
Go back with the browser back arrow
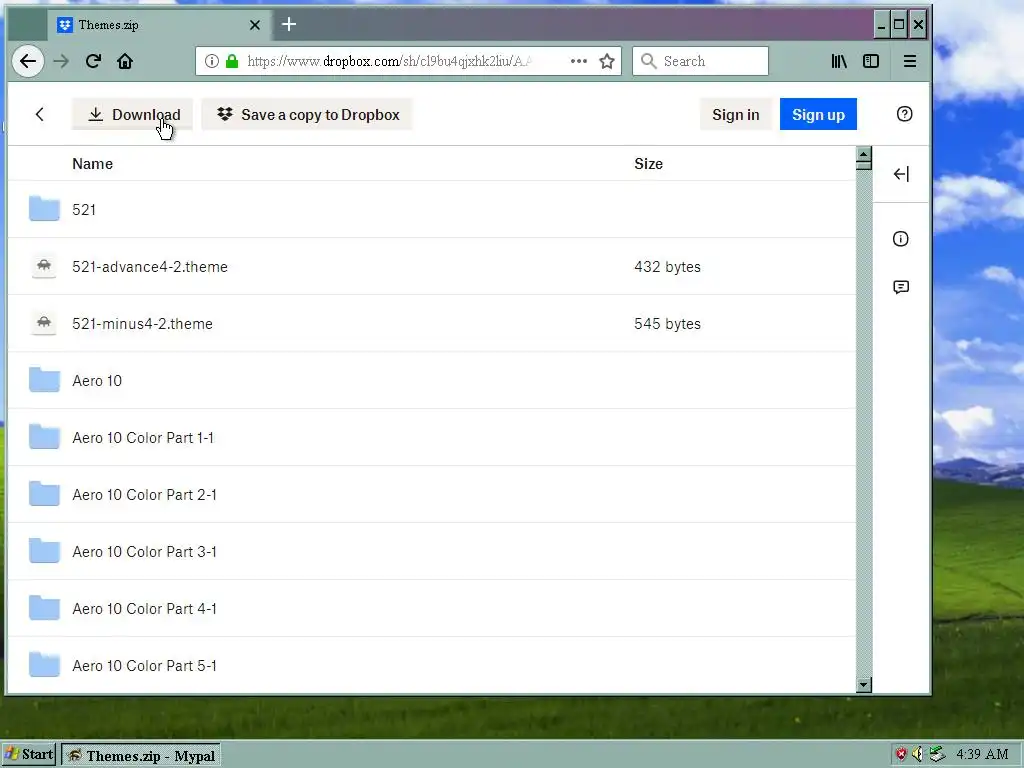pos(28,61)
